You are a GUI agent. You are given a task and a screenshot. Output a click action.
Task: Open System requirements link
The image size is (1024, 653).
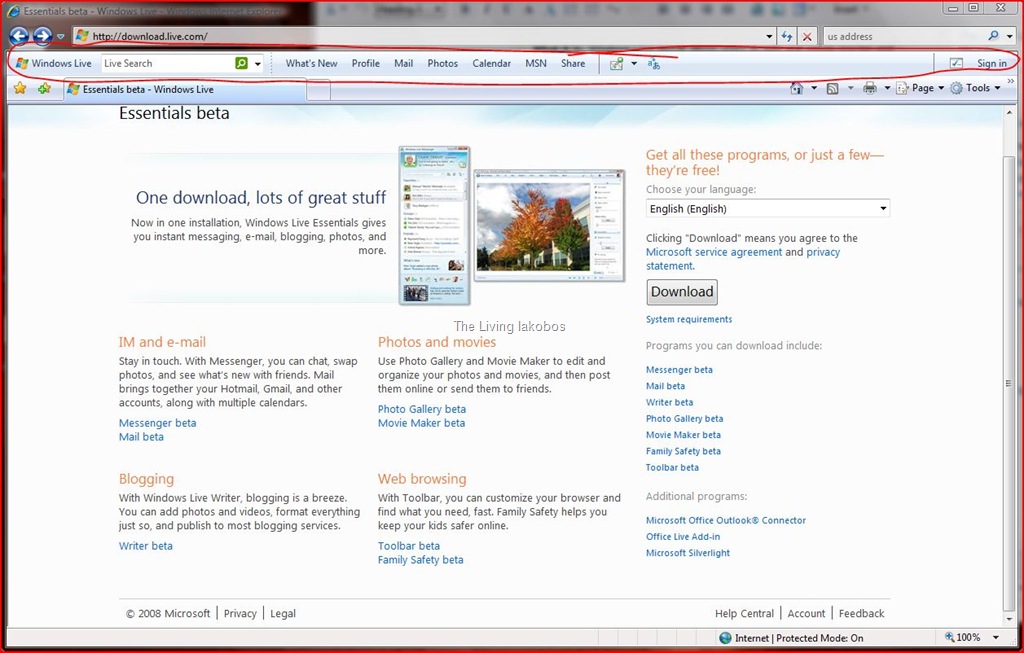coord(689,319)
